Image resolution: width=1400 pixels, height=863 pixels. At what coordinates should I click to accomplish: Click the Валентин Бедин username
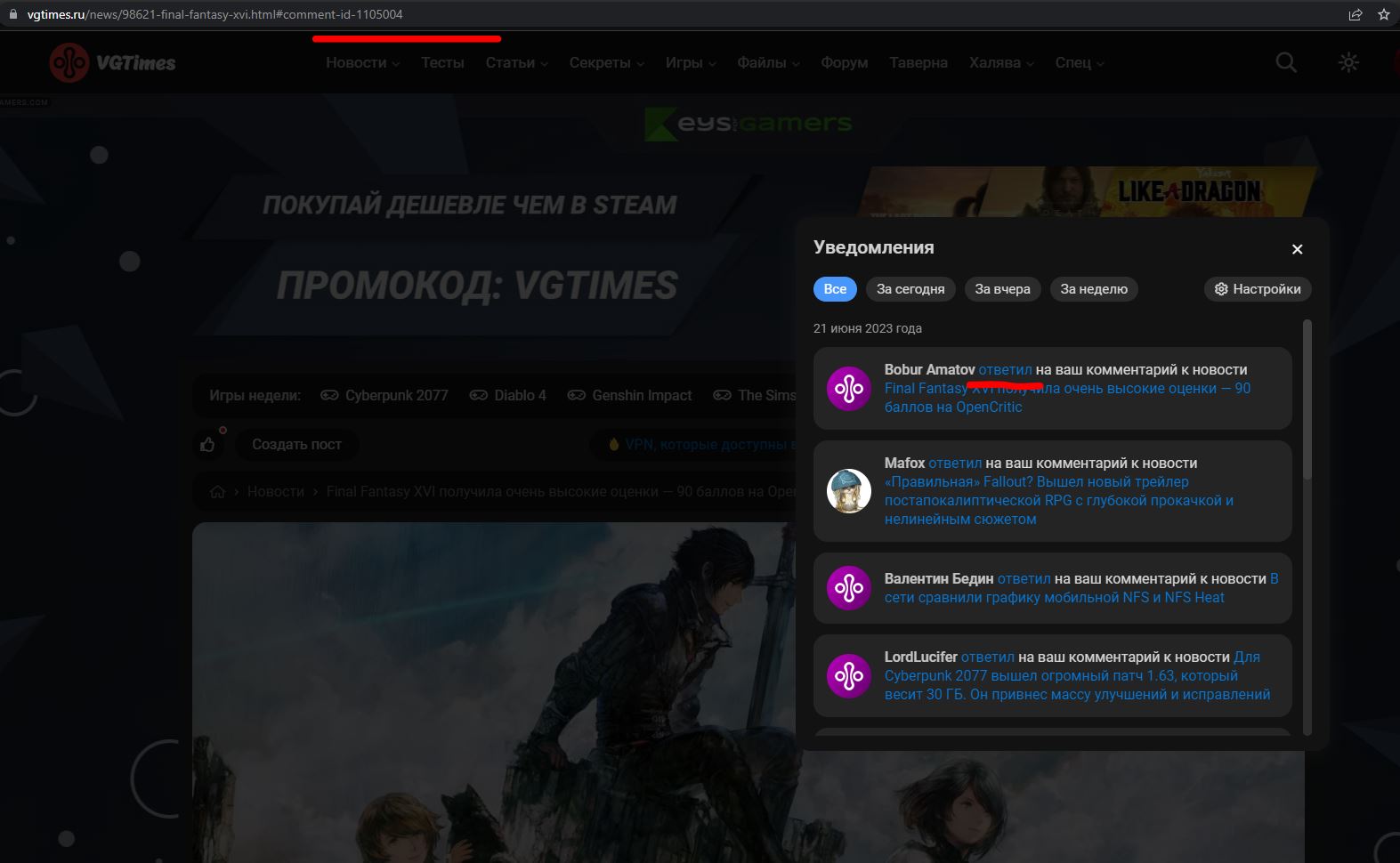pyautogui.click(x=939, y=579)
